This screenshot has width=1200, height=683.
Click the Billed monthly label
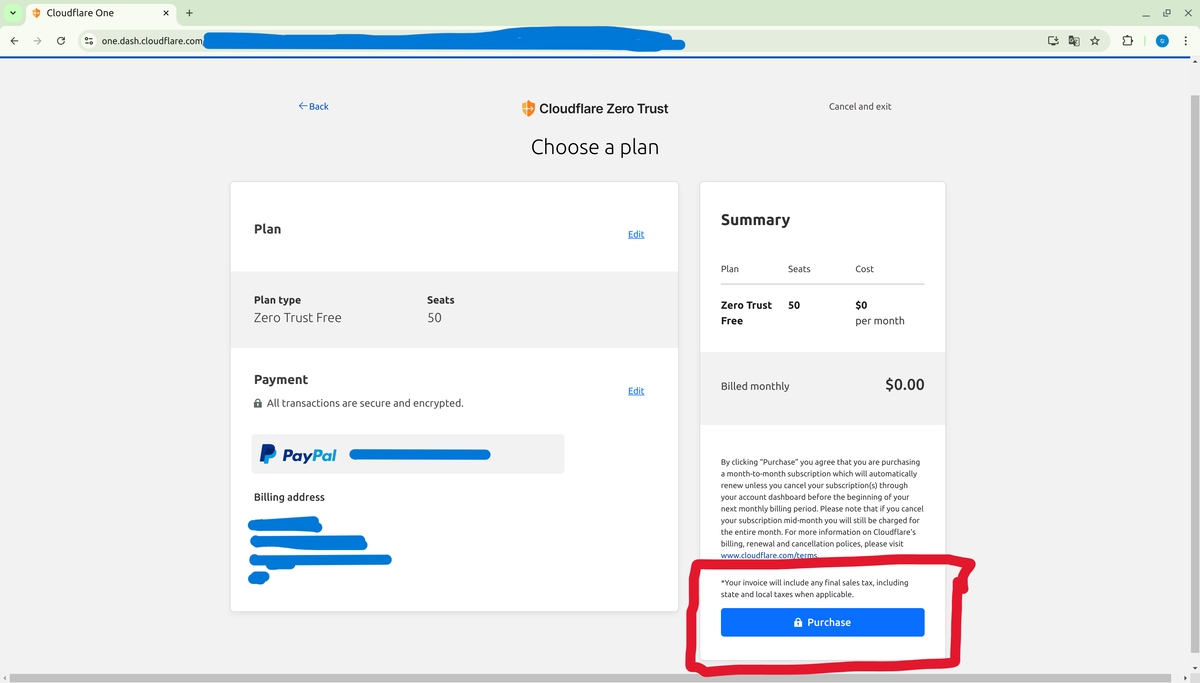pos(755,386)
